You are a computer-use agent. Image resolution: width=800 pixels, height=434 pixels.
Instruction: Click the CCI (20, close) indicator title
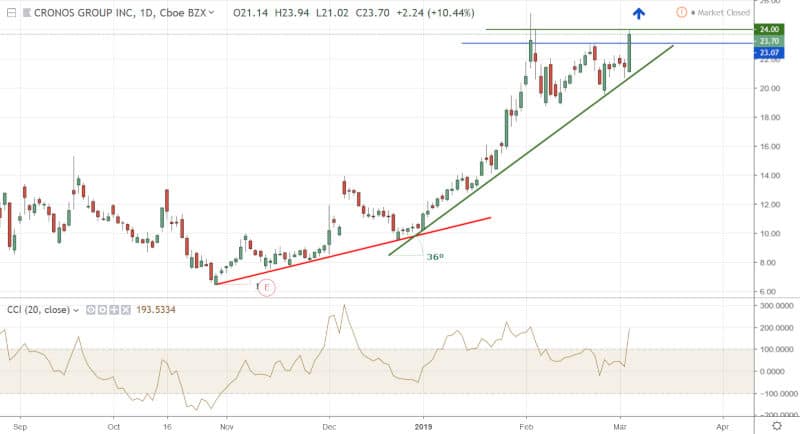(38, 310)
